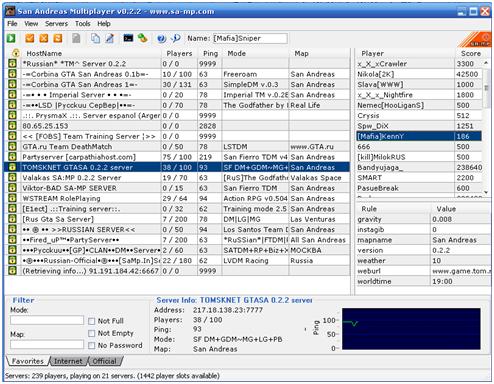The image size is (494, 384).
Task: Click the orange checkmark add-server icon
Action: point(30,38)
